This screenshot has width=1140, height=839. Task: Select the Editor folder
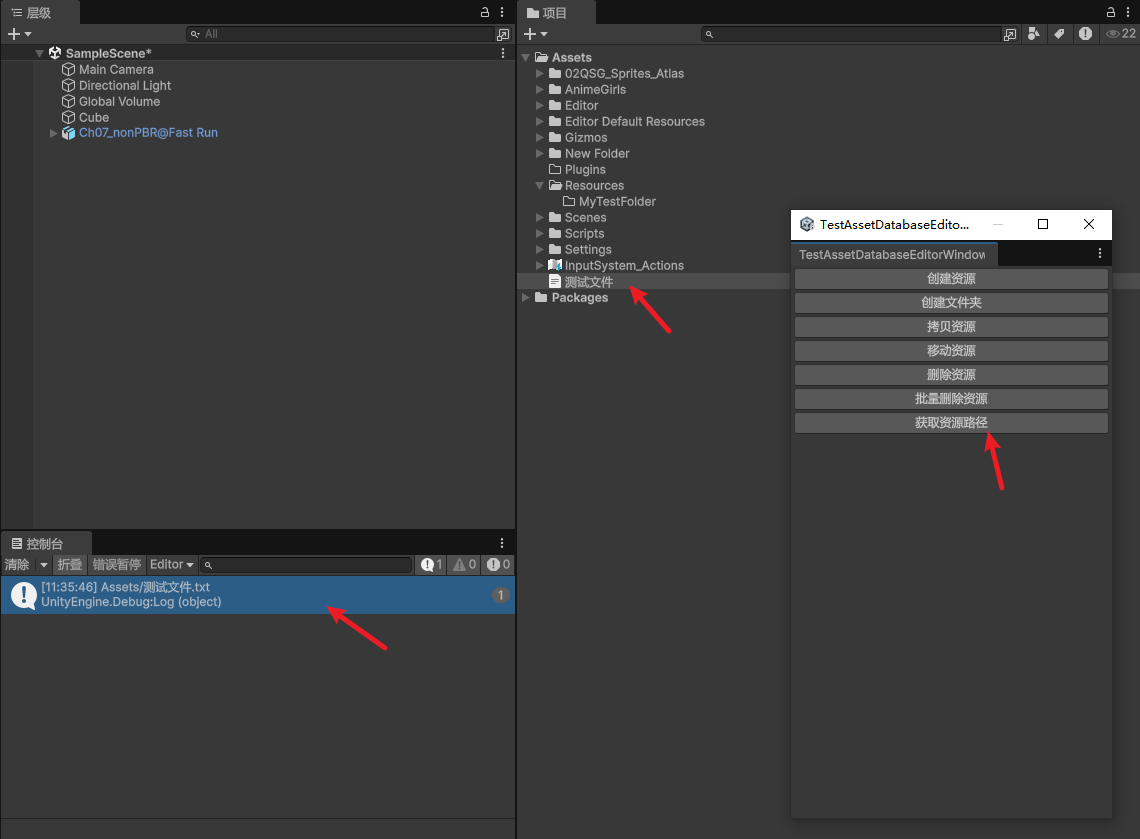(581, 105)
